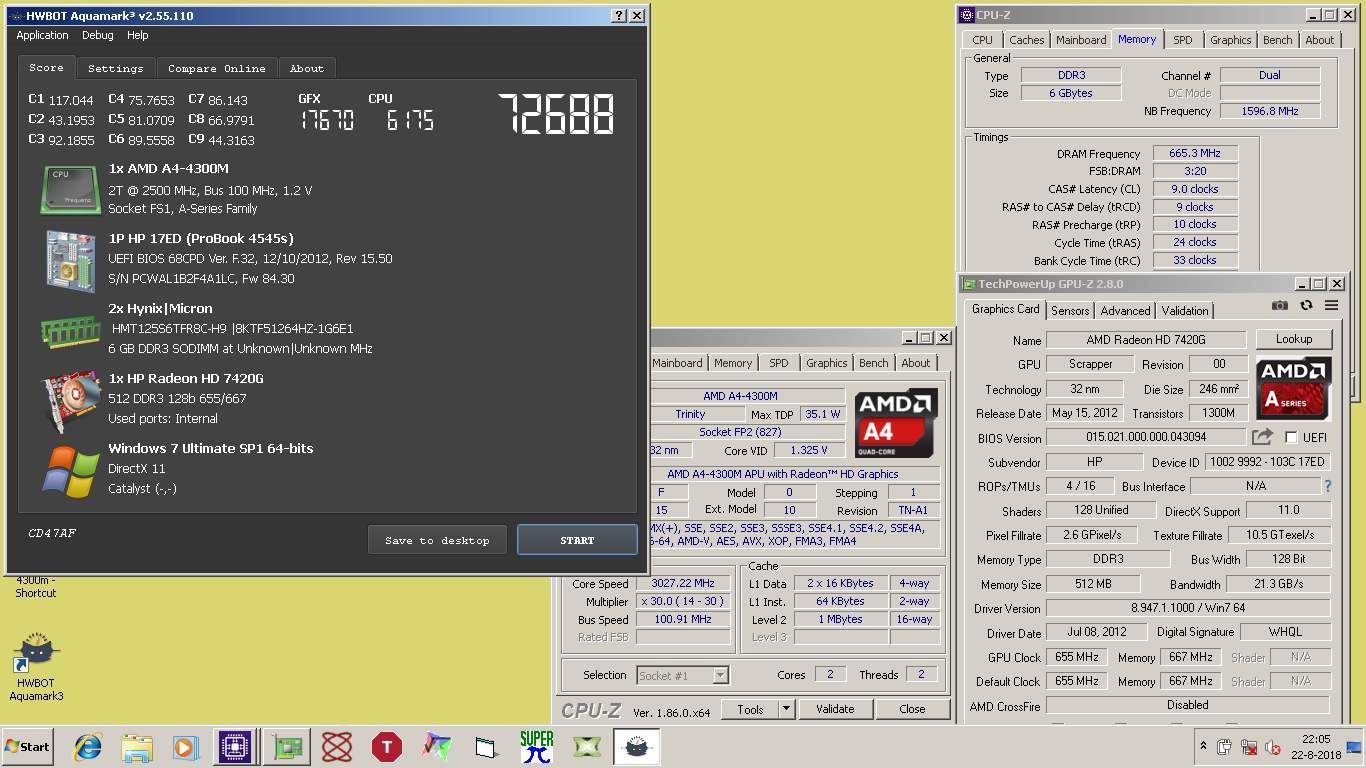The height and width of the screenshot is (768, 1366).
Task: Open Validation tab in GPU-Z
Action: click(1186, 310)
